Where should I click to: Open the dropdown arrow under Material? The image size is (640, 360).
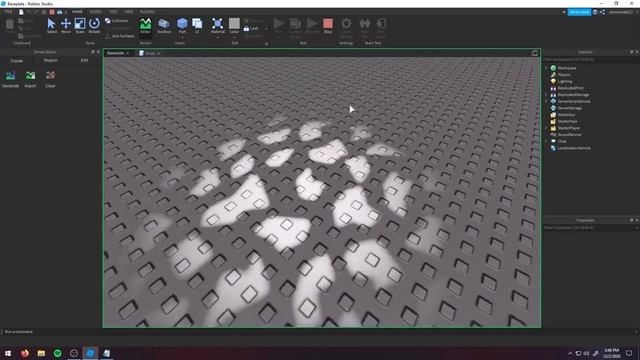pos(218,37)
